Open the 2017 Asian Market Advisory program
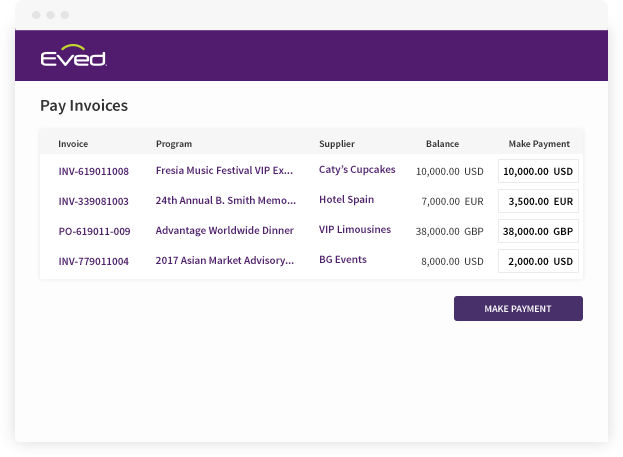Viewport: 623px width, 457px height. click(224, 260)
